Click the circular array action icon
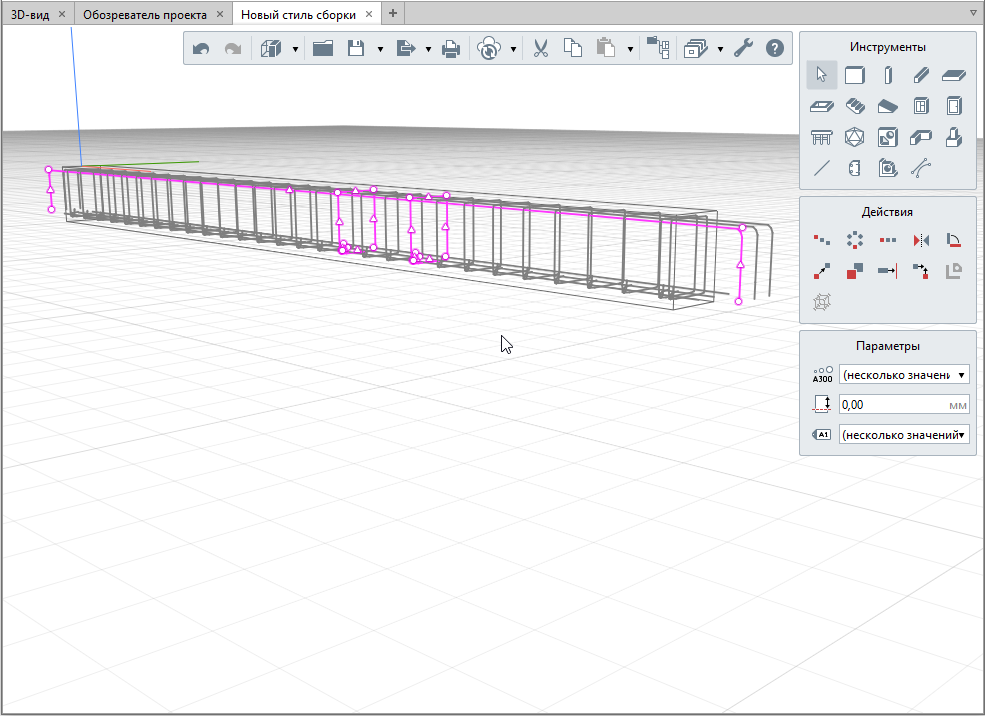The height and width of the screenshot is (716, 985). click(x=855, y=240)
